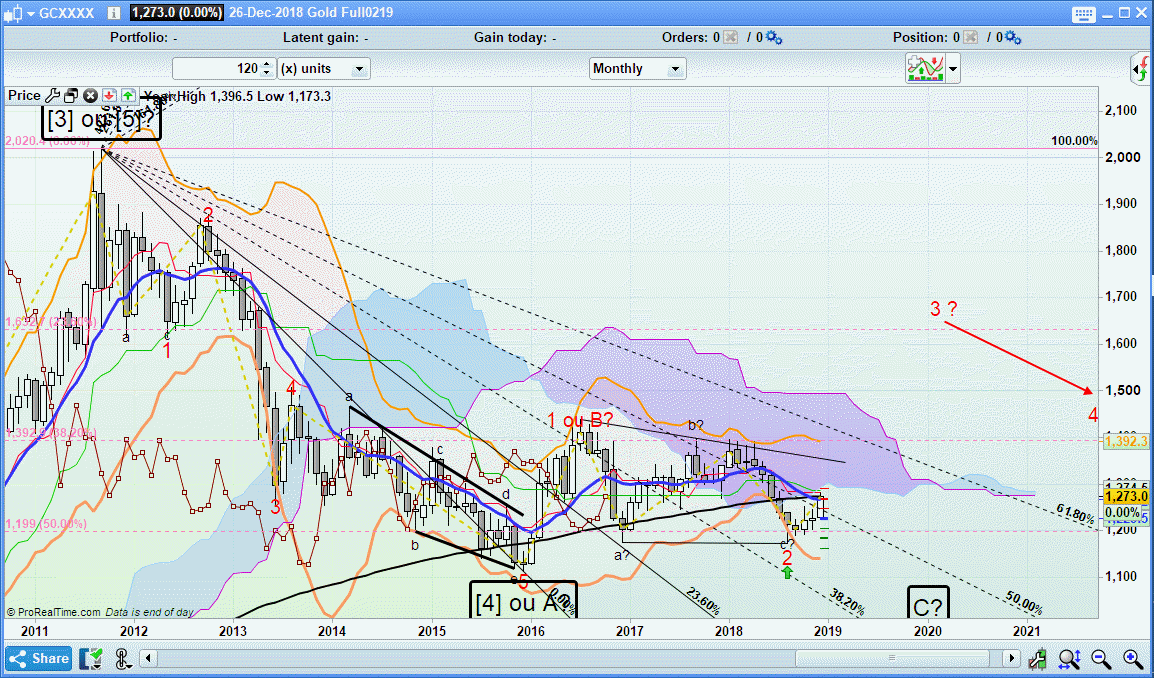Click the 'C?' annotation box
The image size is (1154, 678).
(928, 604)
